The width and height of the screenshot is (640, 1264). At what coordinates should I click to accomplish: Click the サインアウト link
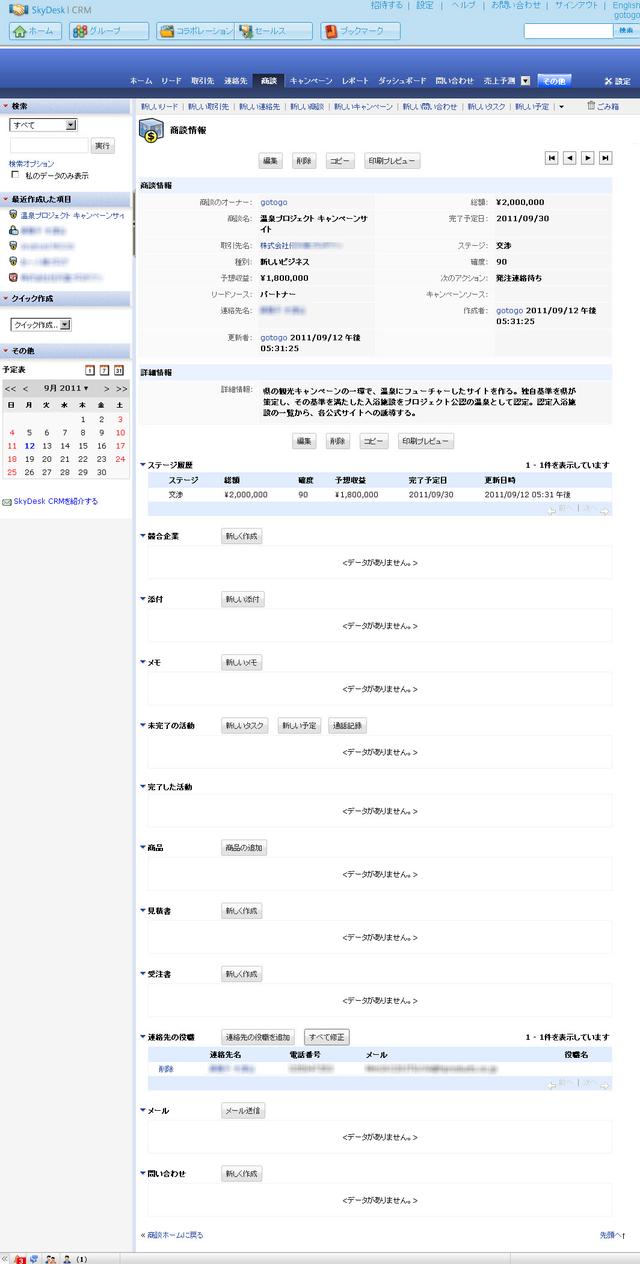tap(577, 5)
